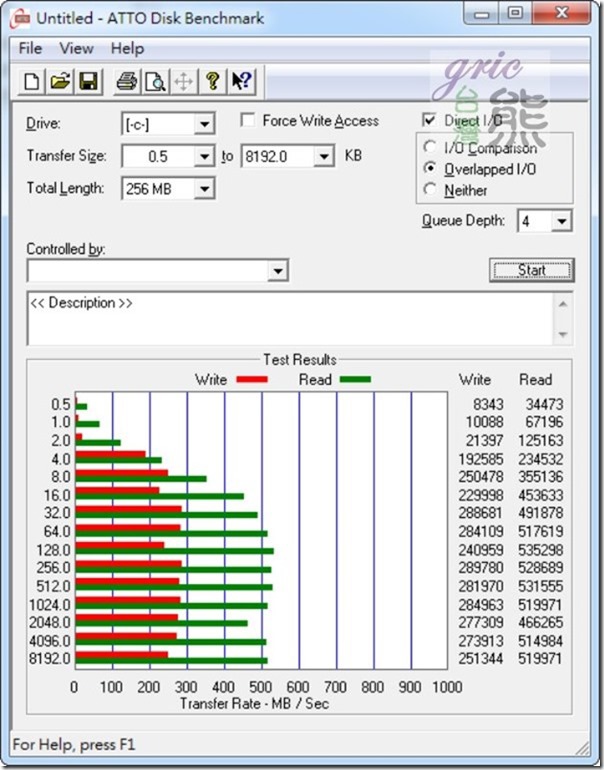Click the New file toolbar icon
The width and height of the screenshot is (604, 770).
(x=31, y=81)
